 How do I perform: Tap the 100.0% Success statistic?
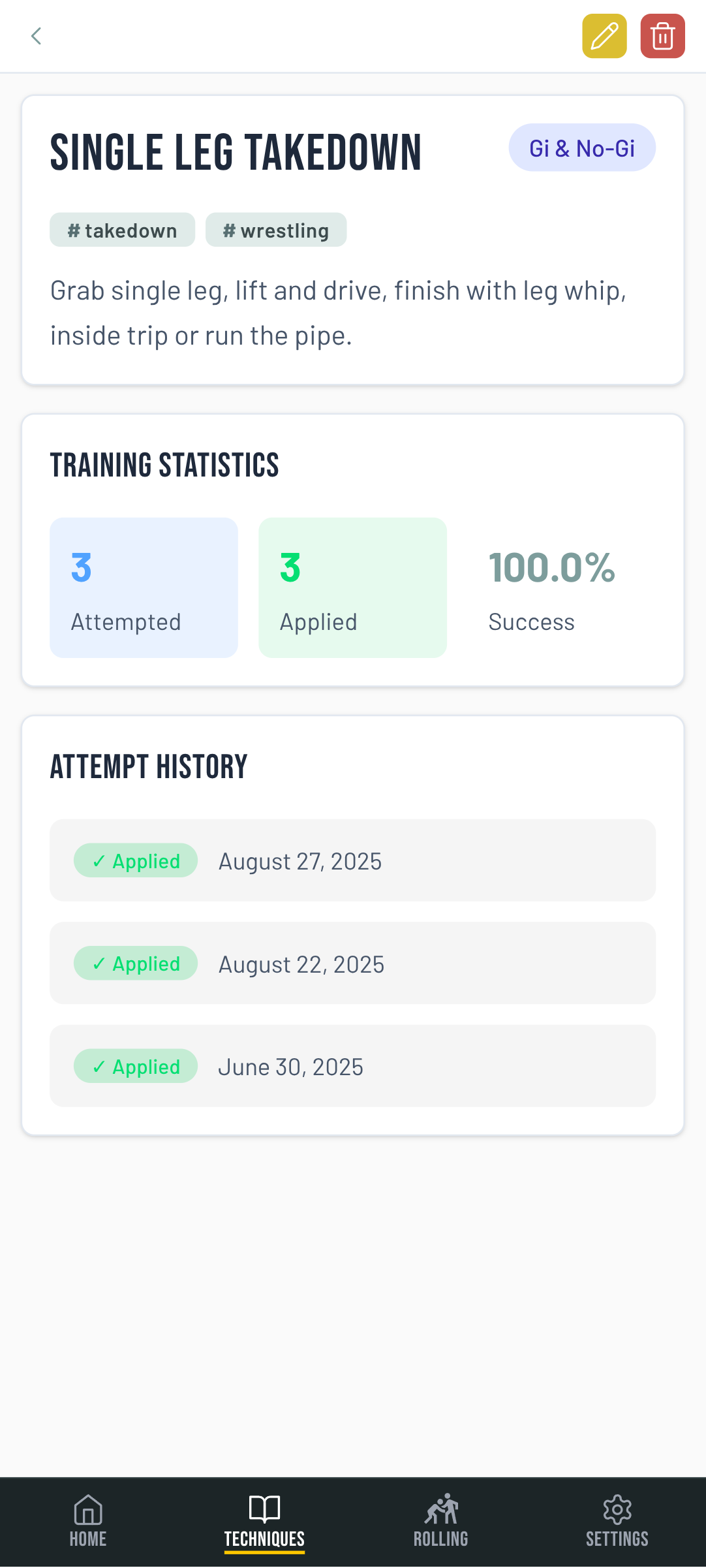pyautogui.click(x=551, y=588)
